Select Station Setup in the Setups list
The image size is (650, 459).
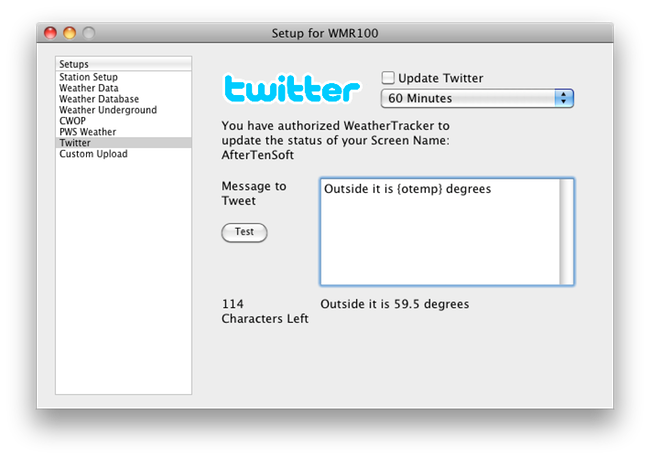tap(123, 77)
